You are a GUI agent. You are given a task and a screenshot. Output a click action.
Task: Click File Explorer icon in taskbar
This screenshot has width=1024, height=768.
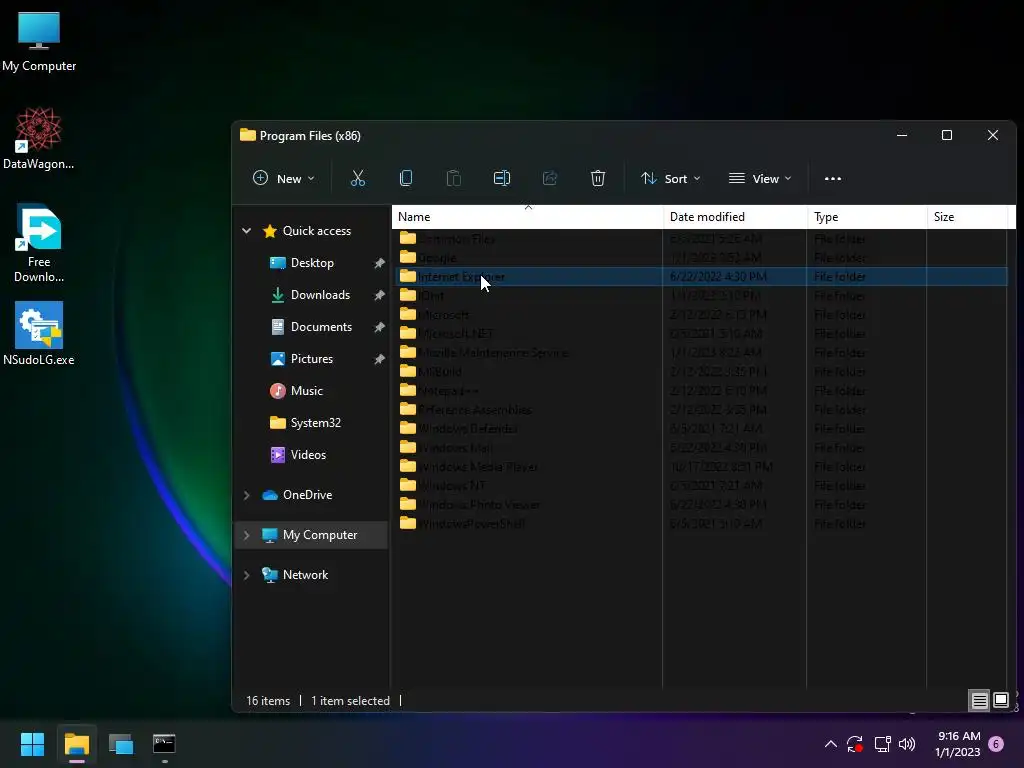(x=76, y=744)
